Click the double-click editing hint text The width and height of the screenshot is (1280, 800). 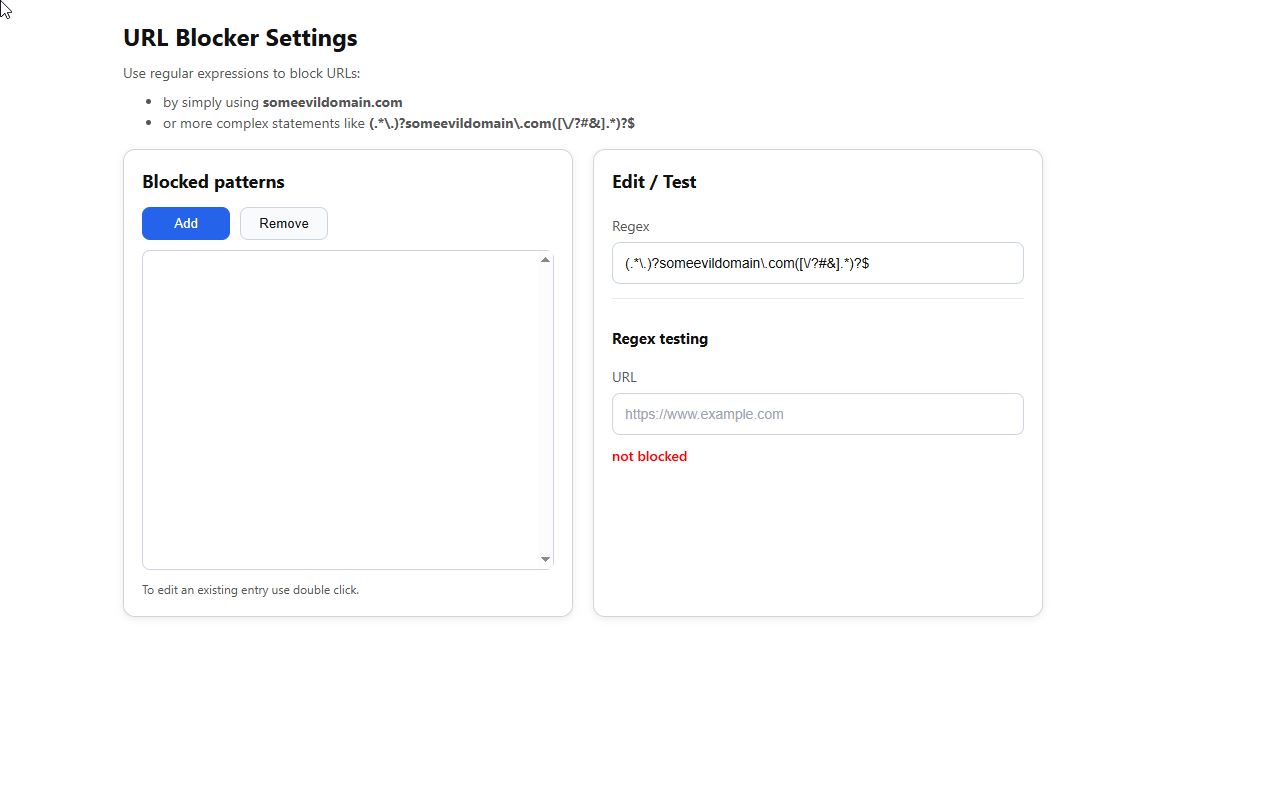[250, 590]
